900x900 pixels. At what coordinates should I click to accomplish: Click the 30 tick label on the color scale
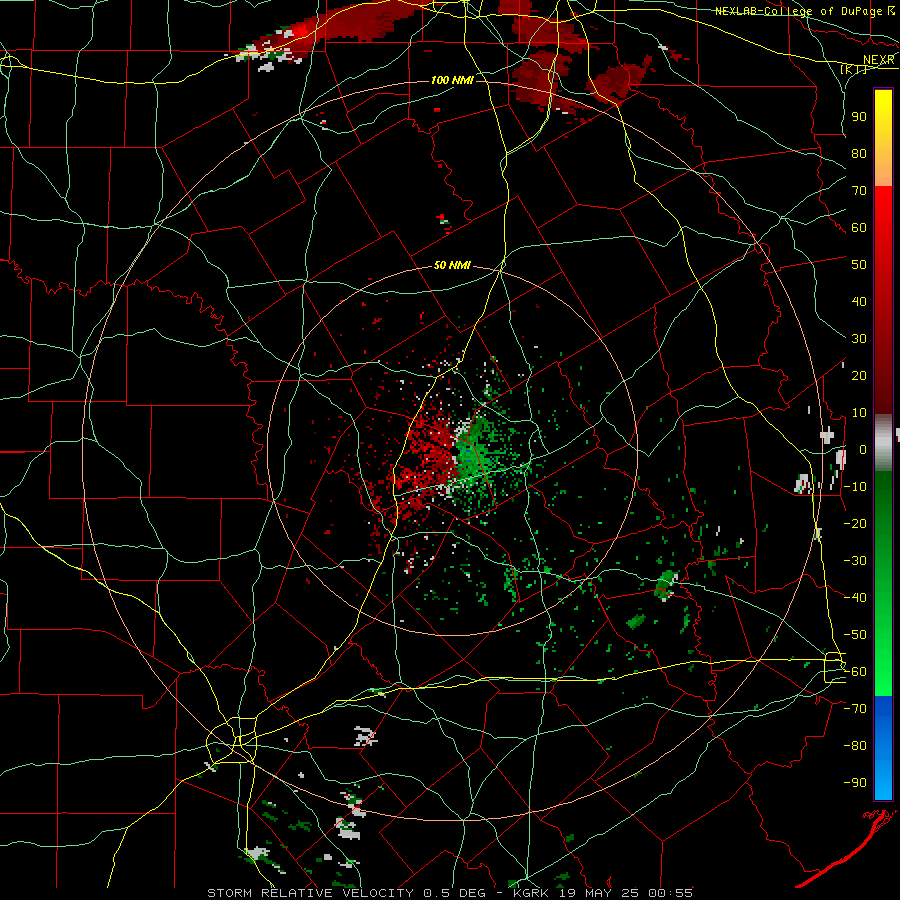click(859, 339)
